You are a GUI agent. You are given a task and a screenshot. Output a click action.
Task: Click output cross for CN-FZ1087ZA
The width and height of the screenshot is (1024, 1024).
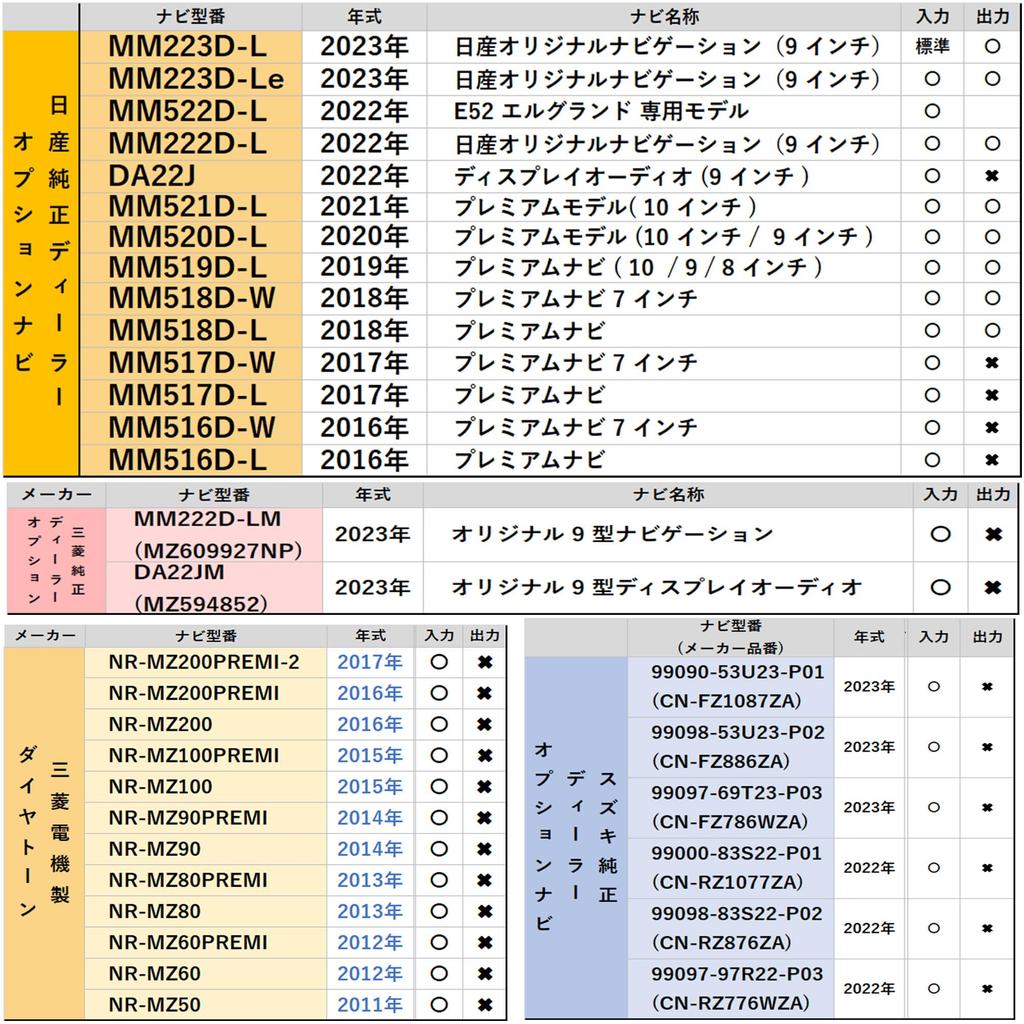987,687
